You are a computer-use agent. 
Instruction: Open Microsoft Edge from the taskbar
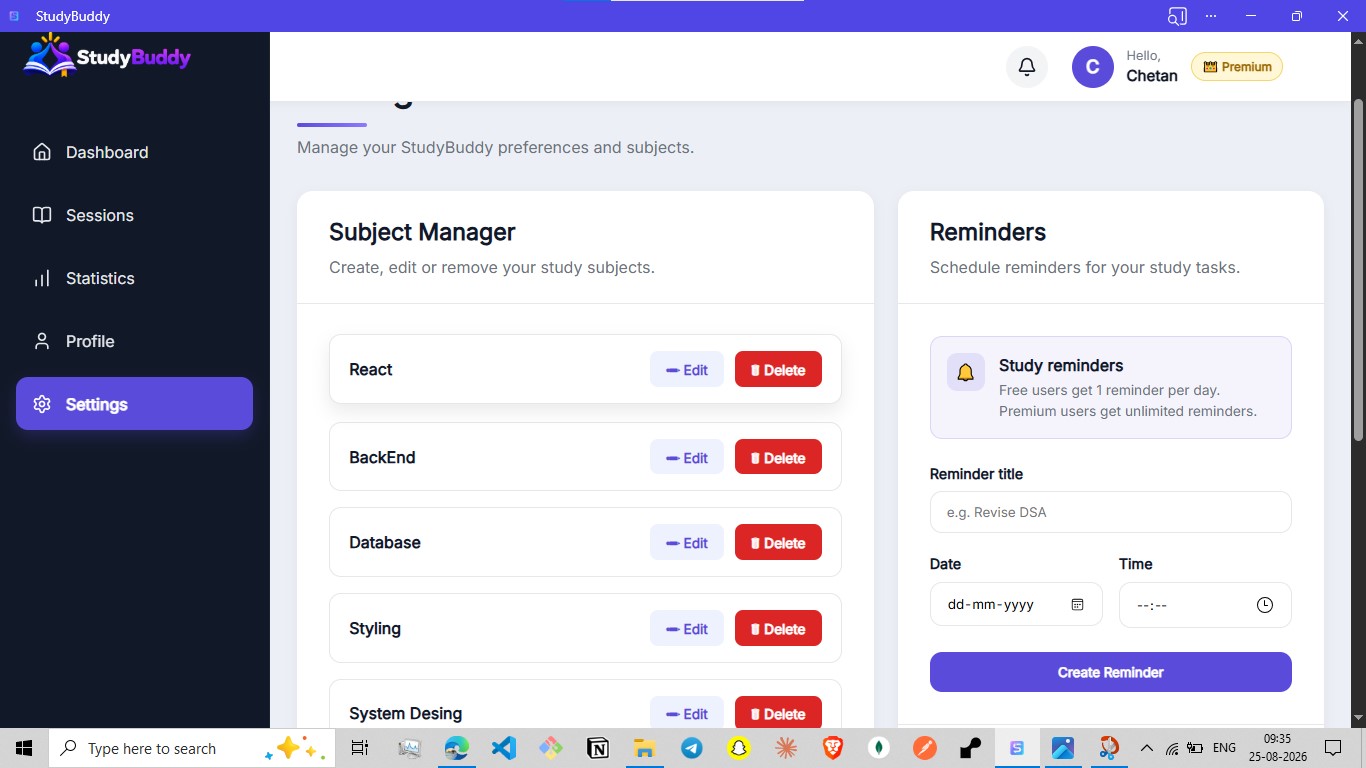coord(457,748)
